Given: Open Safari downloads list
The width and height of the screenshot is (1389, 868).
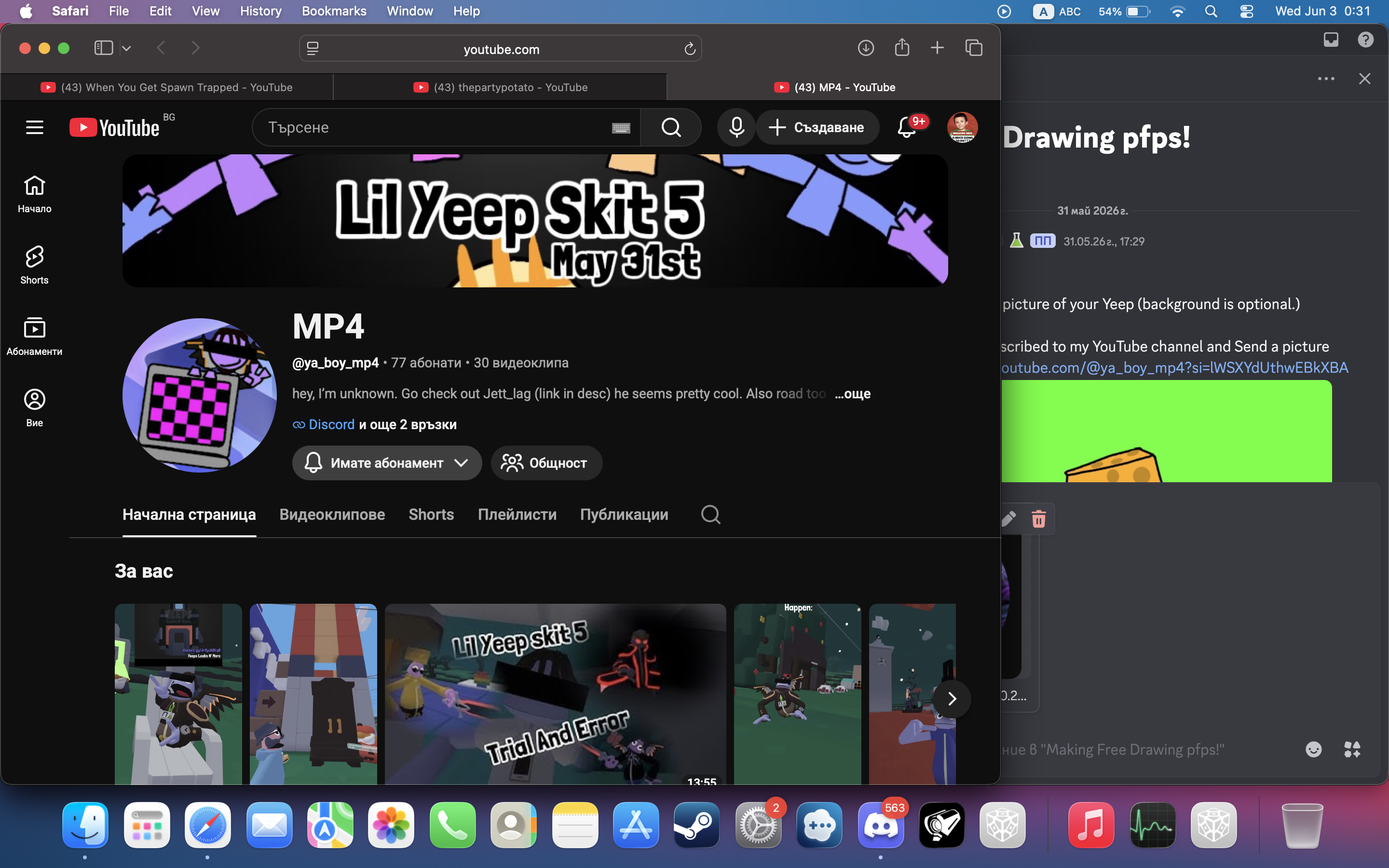Looking at the screenshot, I should point(866,48).
